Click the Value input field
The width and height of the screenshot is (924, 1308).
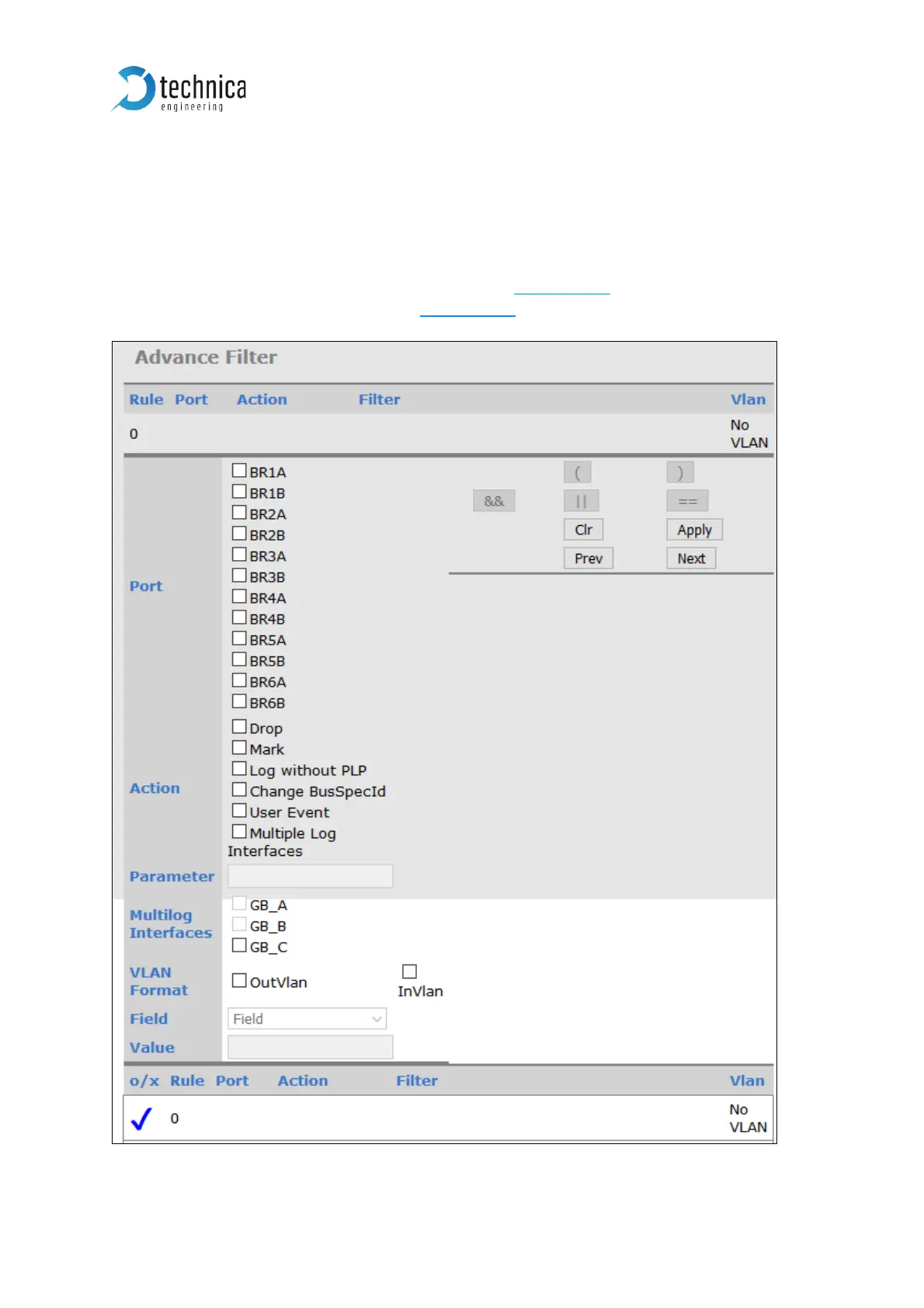click(x=310, y=1047)
